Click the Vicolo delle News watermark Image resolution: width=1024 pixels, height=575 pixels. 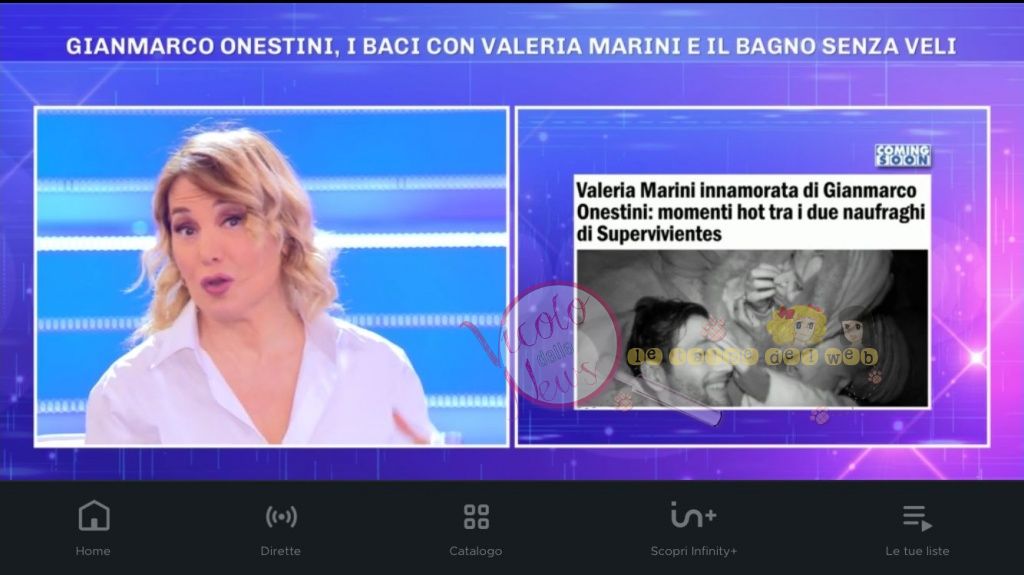pyautogui.click(x=555, y=346)
